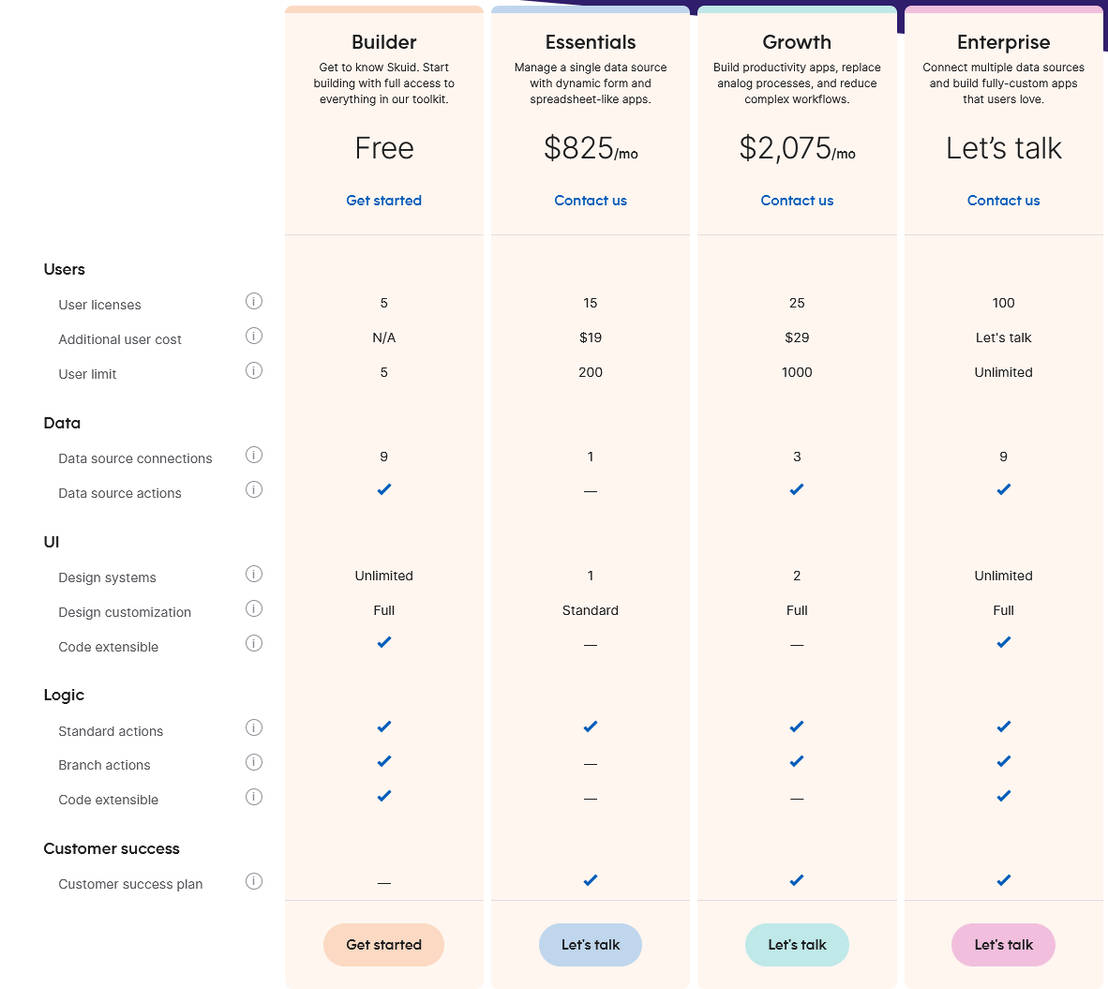Open the Data source actions info icon
Viewport: 1108px width, 989px height.
click(x=254, y=489)
